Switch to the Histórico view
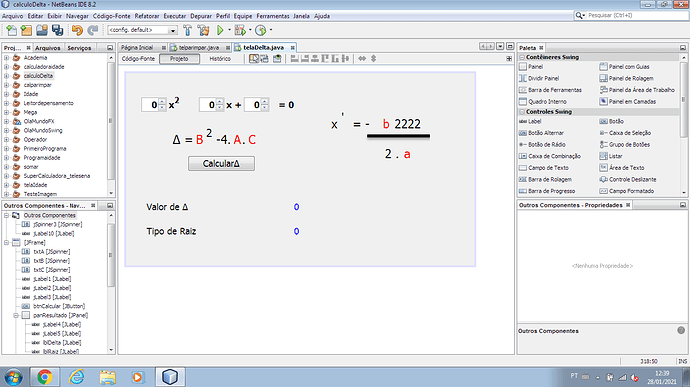The width and height of the screenshot is (690, 387). [220, 59]
